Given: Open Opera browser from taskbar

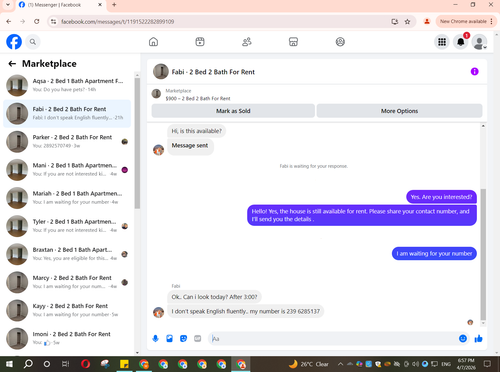Looking at the screenshot, I should coord(86,364).
